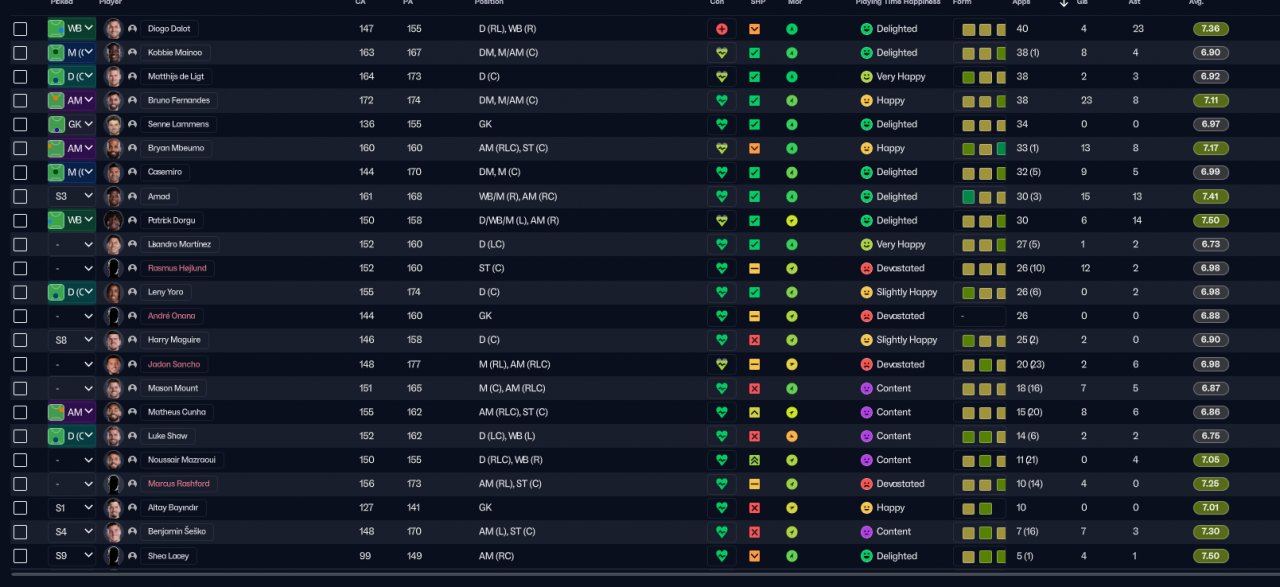Screen dimensions: 1280x587
Task: Click Jadon Sancho's yellow morale icon
Action: click(x=792, y=365)
